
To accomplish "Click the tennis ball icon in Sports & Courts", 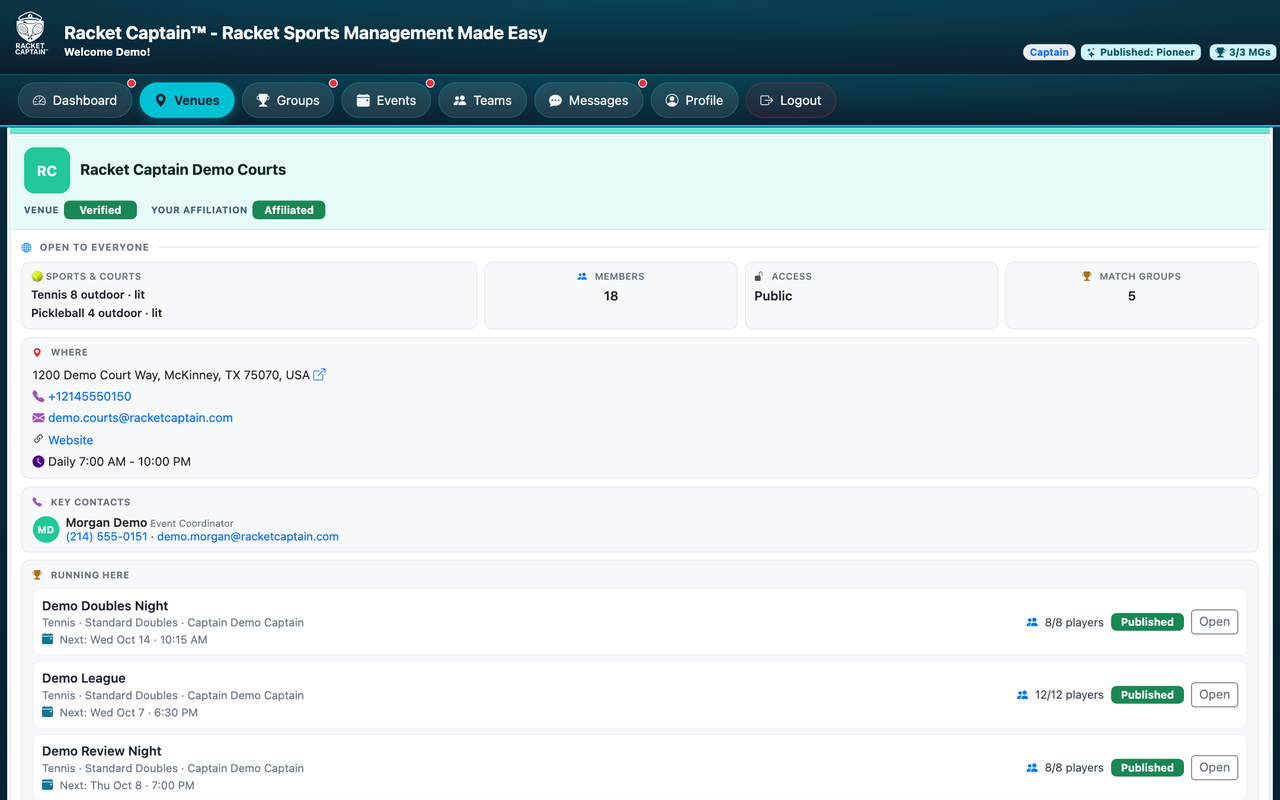I will [x=38, y=276].
